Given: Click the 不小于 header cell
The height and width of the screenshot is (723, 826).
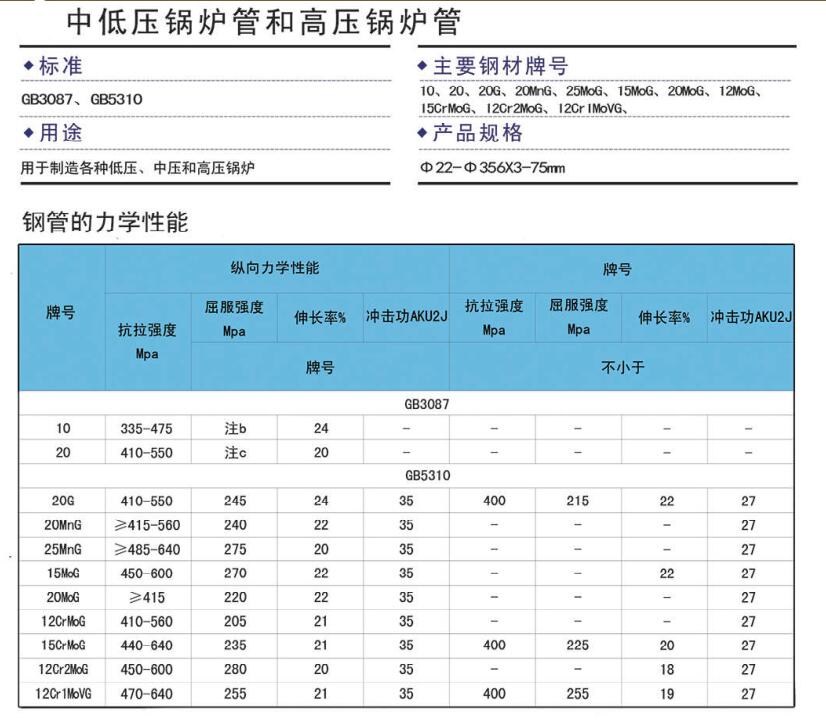Looking at the screenshot, I should pos(622,367).
